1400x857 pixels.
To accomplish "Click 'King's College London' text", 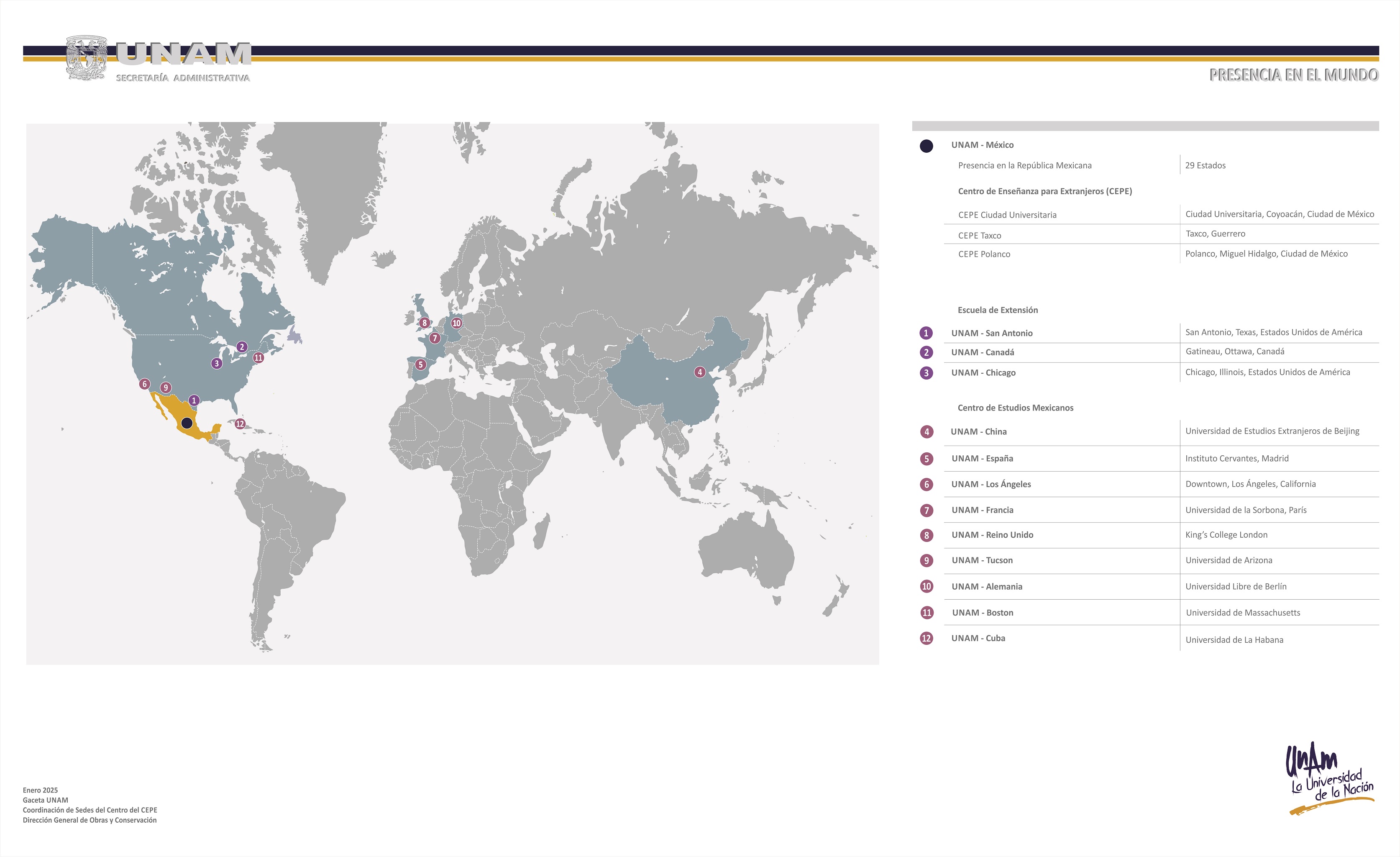I will point(1226,535).
